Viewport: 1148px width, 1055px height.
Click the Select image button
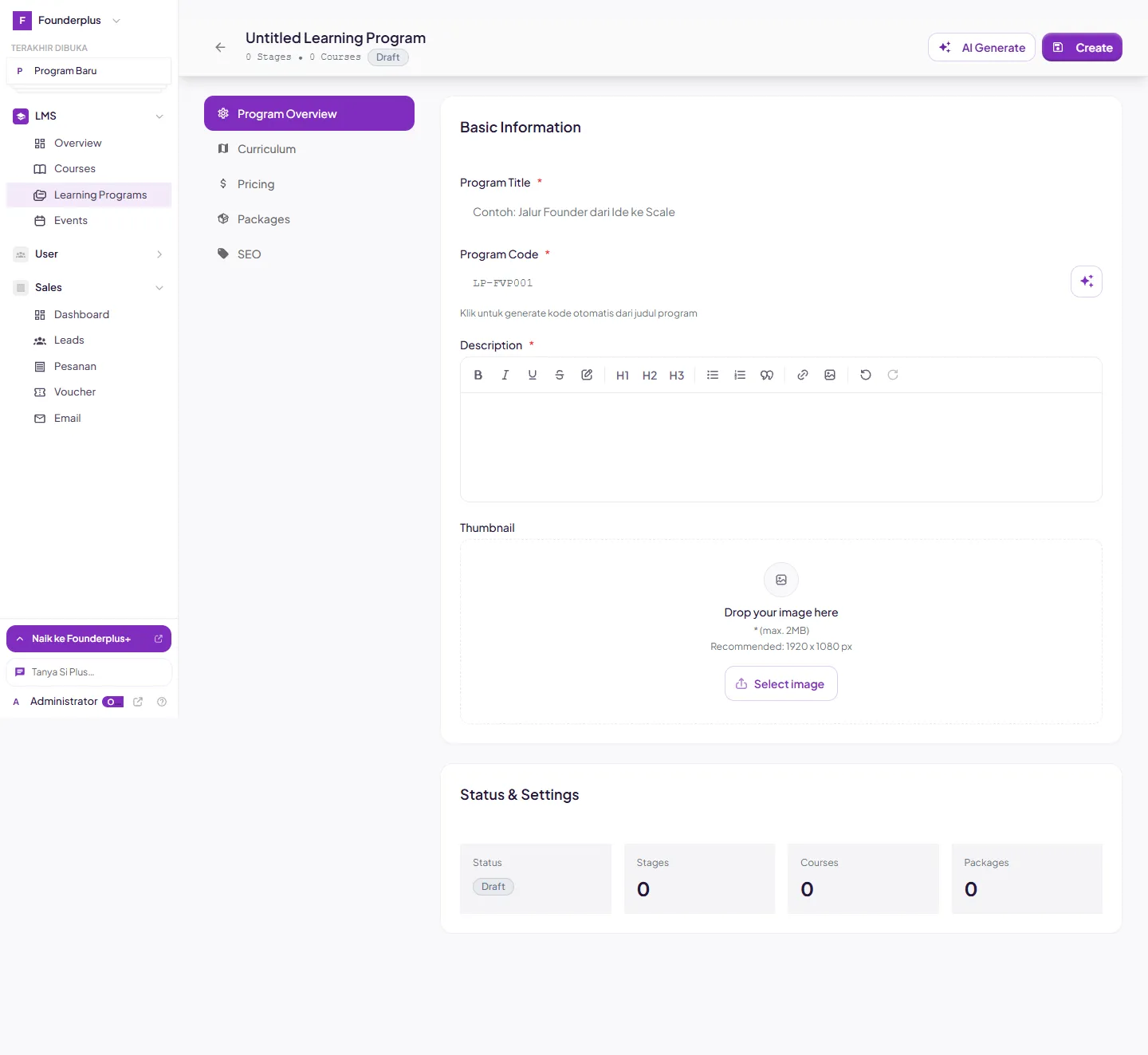click(781, 683)
